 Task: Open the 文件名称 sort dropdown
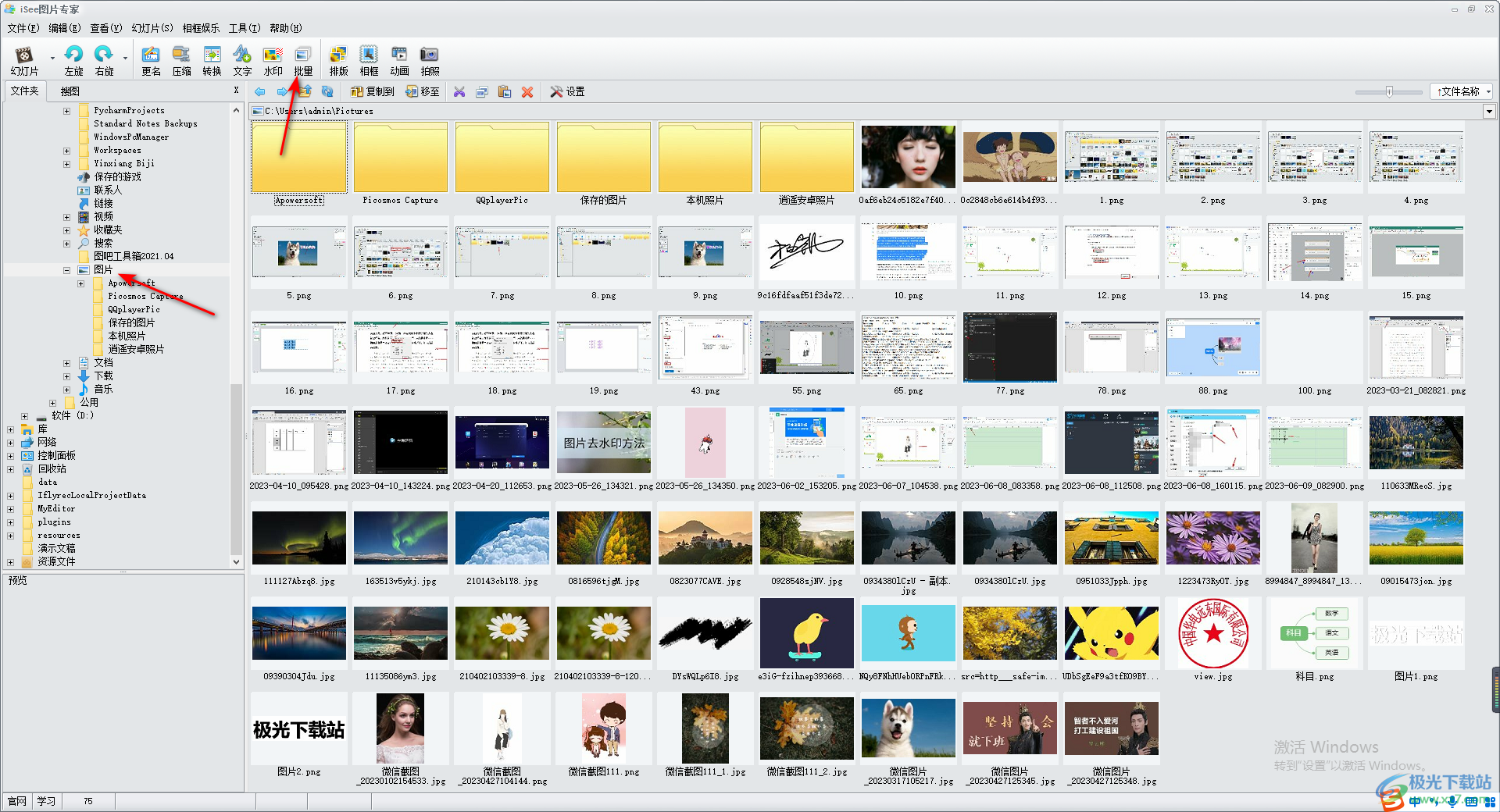coord(1461,91)
